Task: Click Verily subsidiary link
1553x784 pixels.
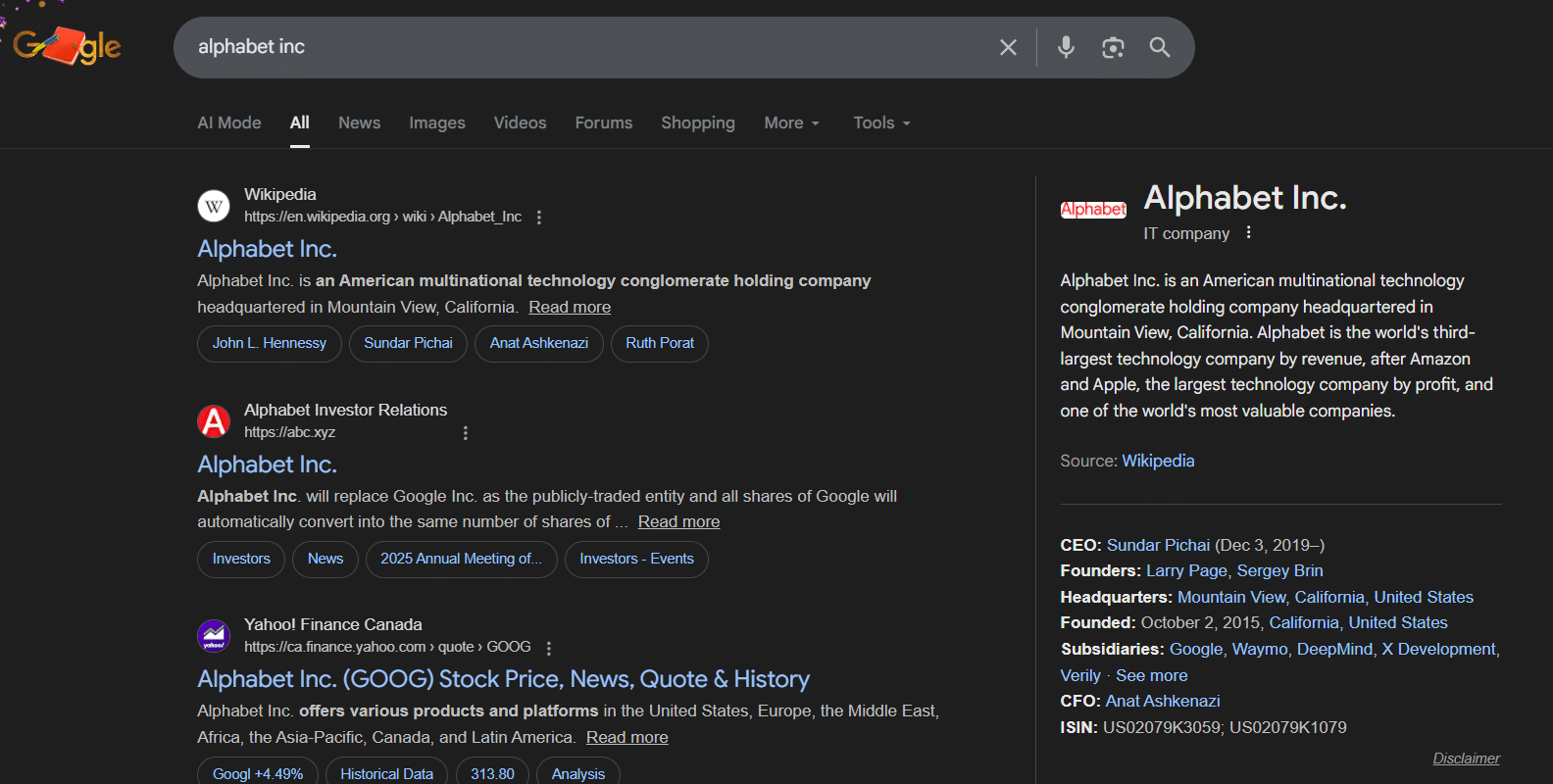Action: (1080, 675)
